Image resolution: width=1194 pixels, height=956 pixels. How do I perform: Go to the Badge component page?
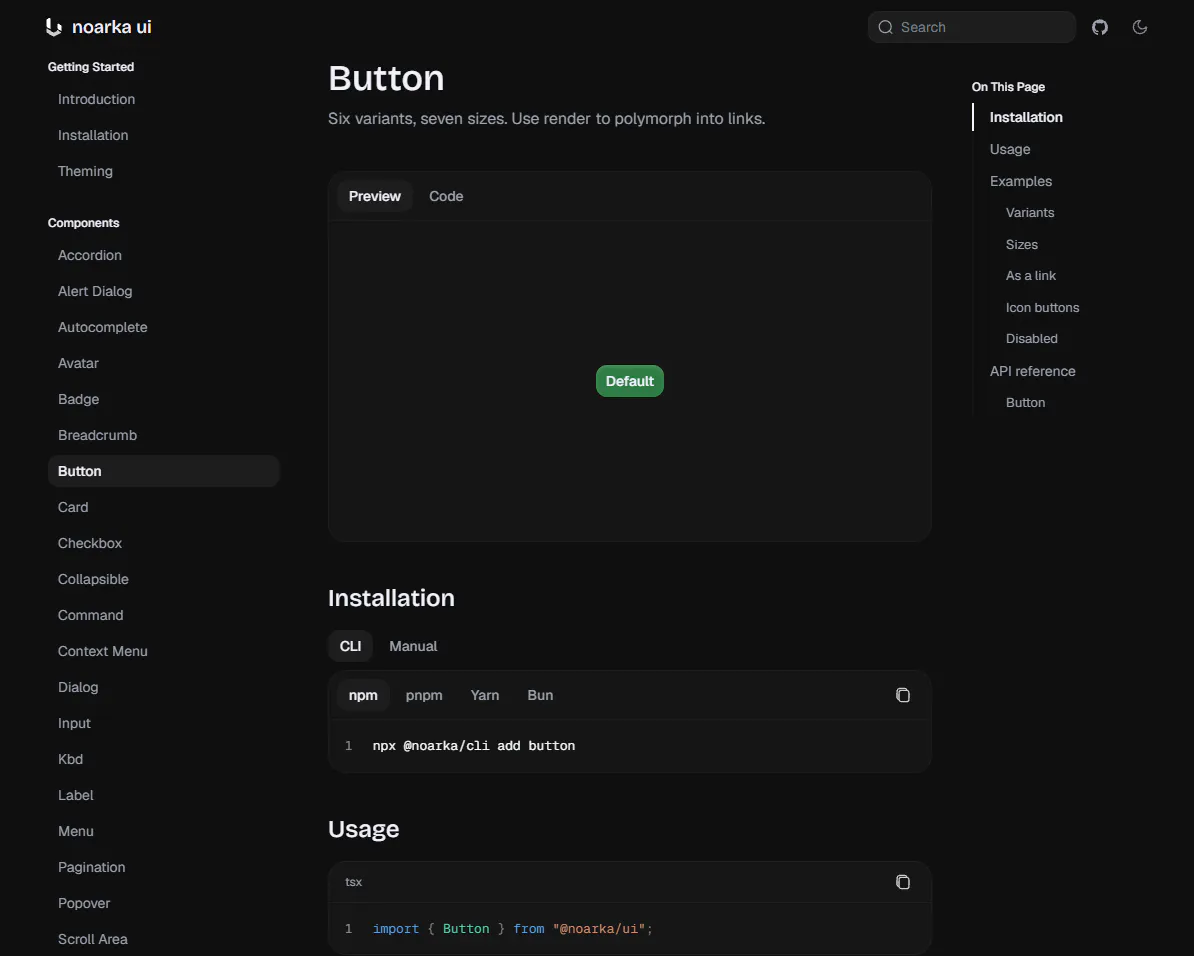tap(78, 399)
